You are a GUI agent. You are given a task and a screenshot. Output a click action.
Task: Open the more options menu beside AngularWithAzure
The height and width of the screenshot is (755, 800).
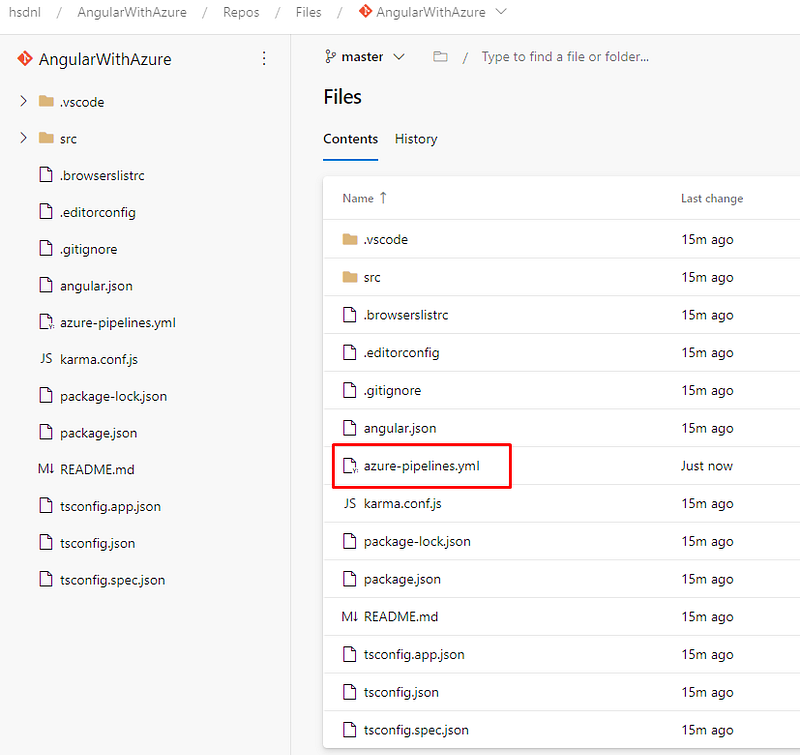coord(264,59)
